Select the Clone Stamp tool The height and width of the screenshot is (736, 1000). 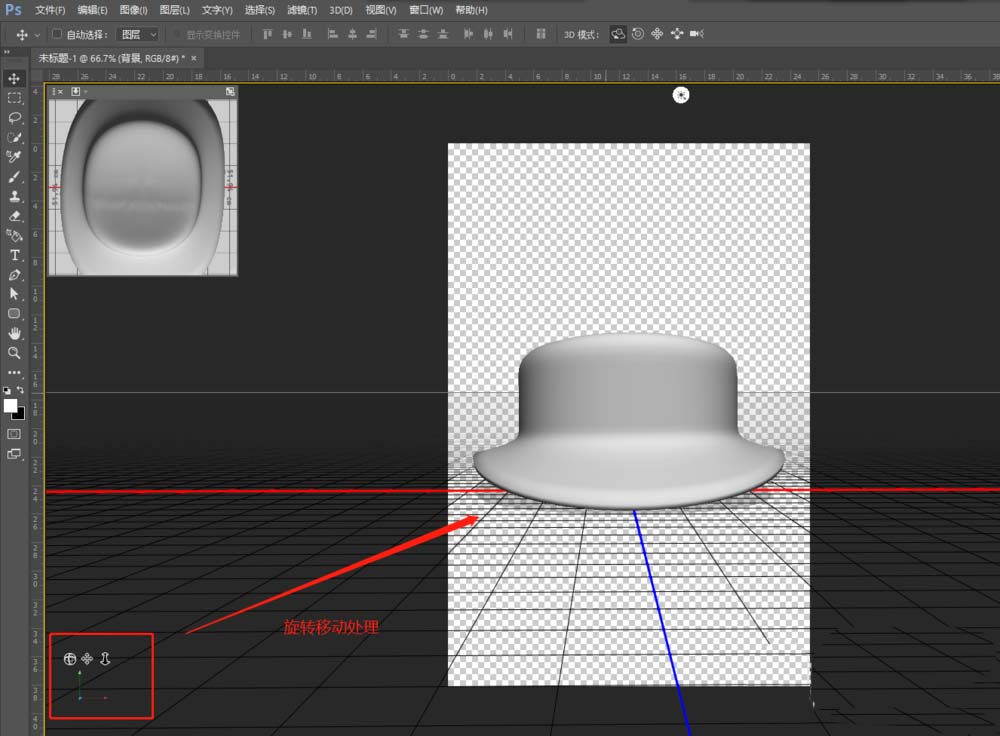(14, 196)
